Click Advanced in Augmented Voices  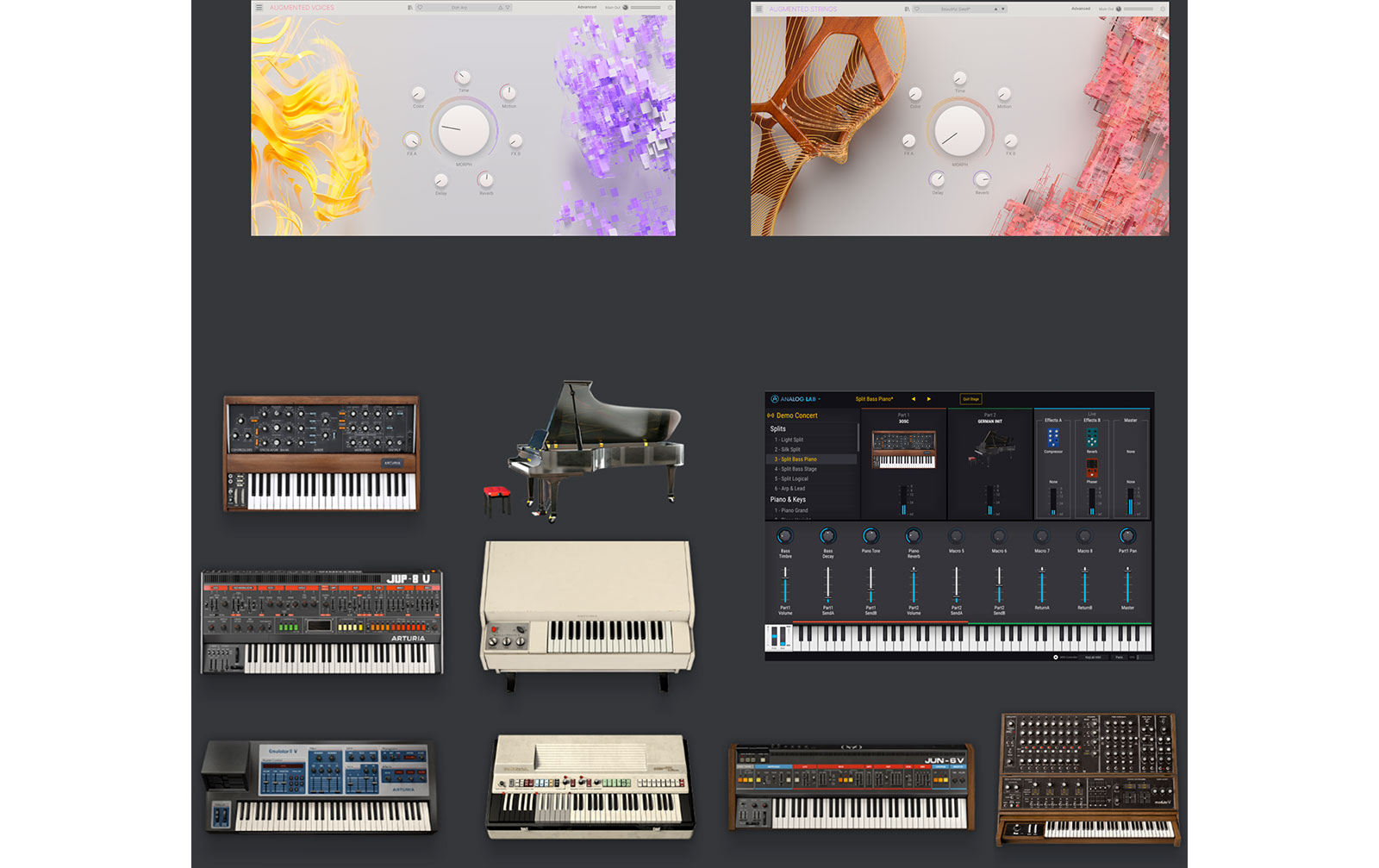(x=587, y=7)
